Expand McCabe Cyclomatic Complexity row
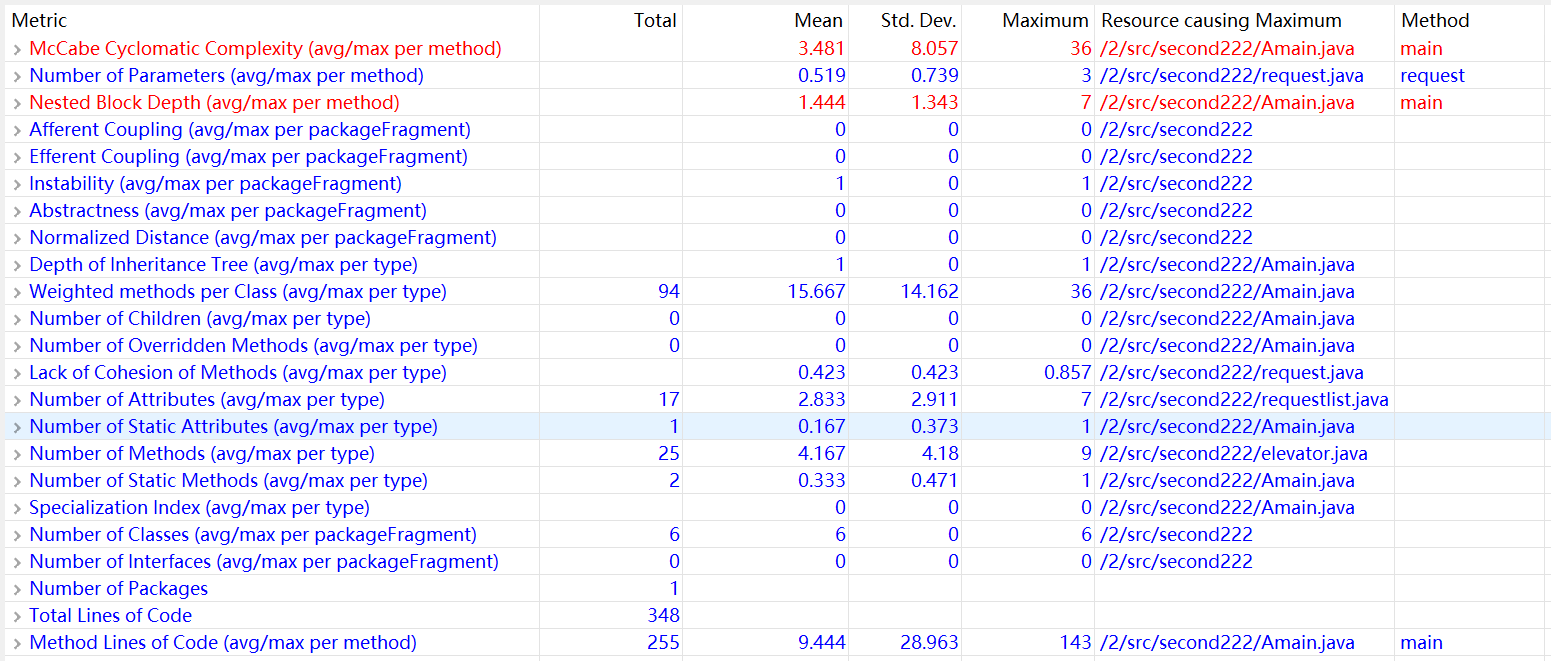 click(17, 49)
